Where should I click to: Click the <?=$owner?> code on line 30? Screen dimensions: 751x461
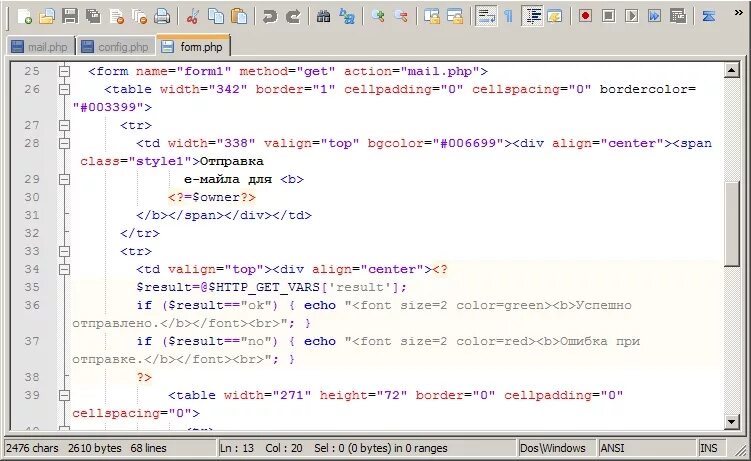pyautogui.click(x=212, y=197)
